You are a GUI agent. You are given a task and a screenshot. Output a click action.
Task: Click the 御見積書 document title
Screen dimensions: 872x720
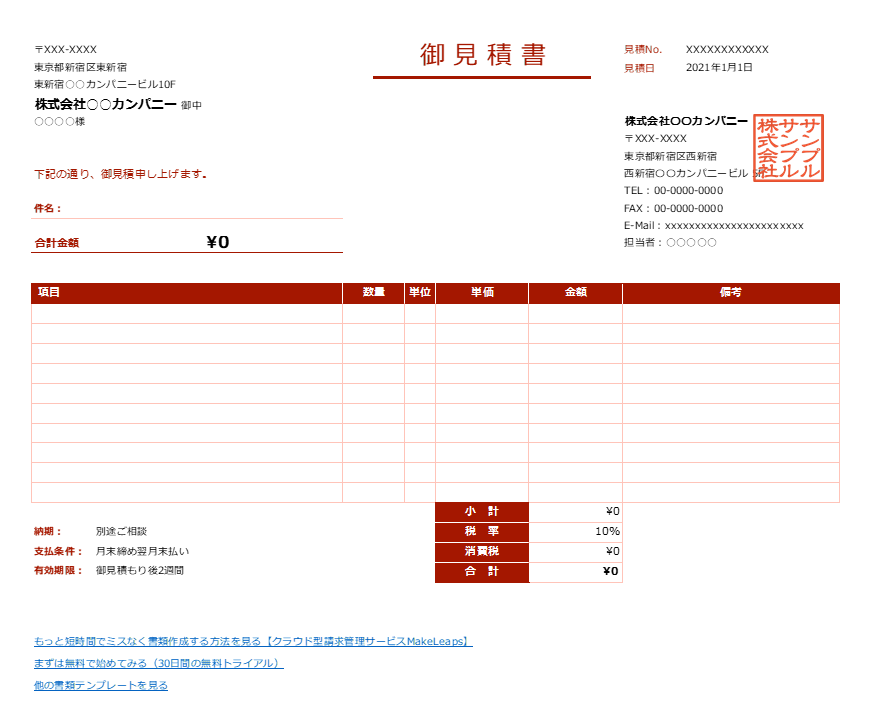(482, 52)
